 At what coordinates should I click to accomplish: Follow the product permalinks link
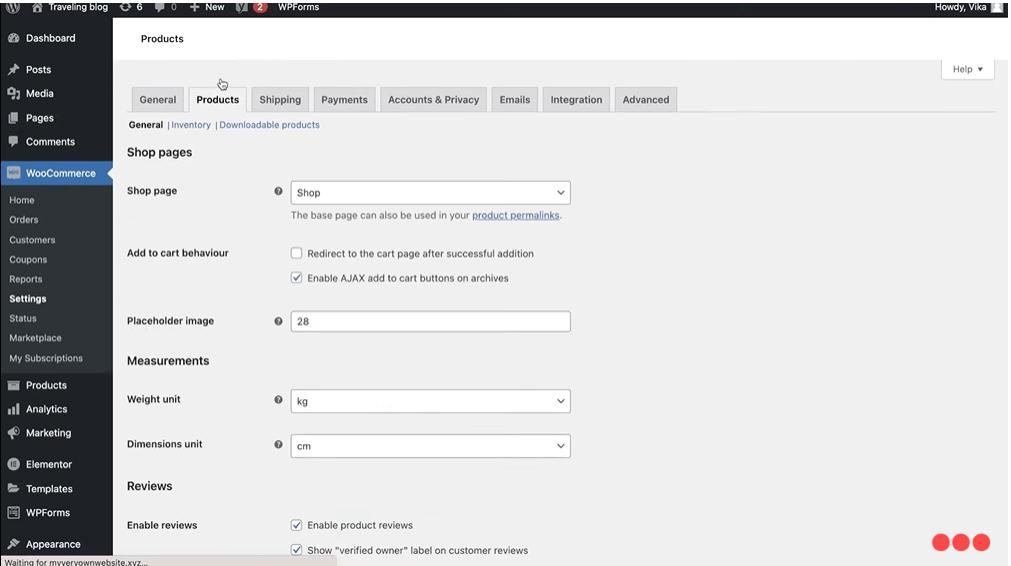coord(516,215)
